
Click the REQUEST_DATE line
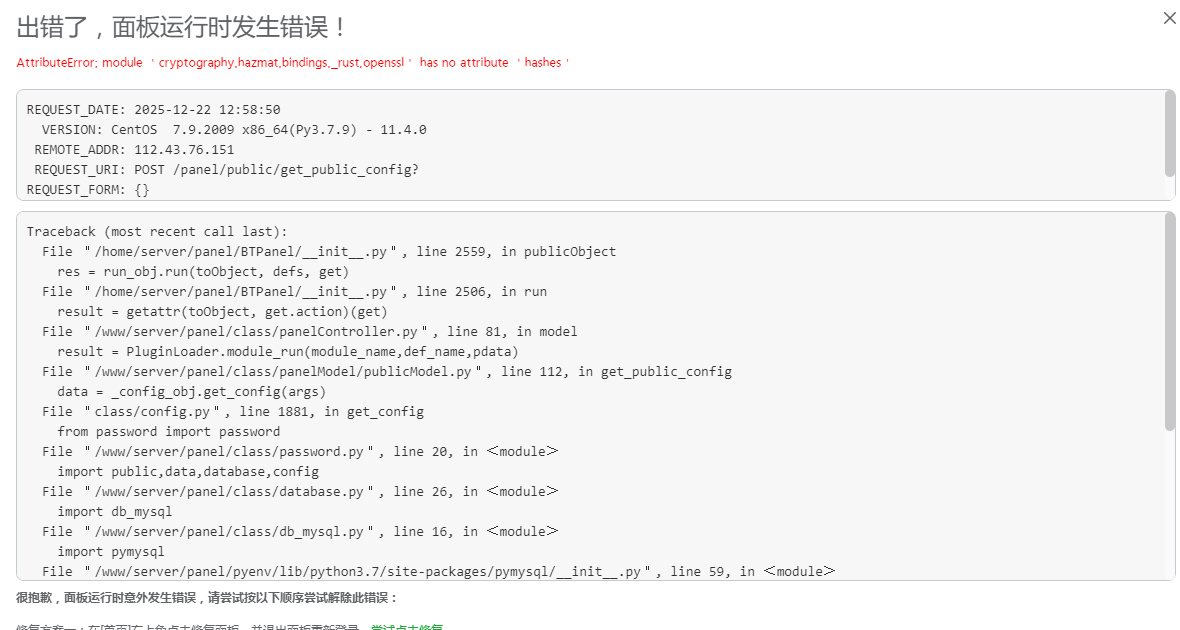pos(154,110)
